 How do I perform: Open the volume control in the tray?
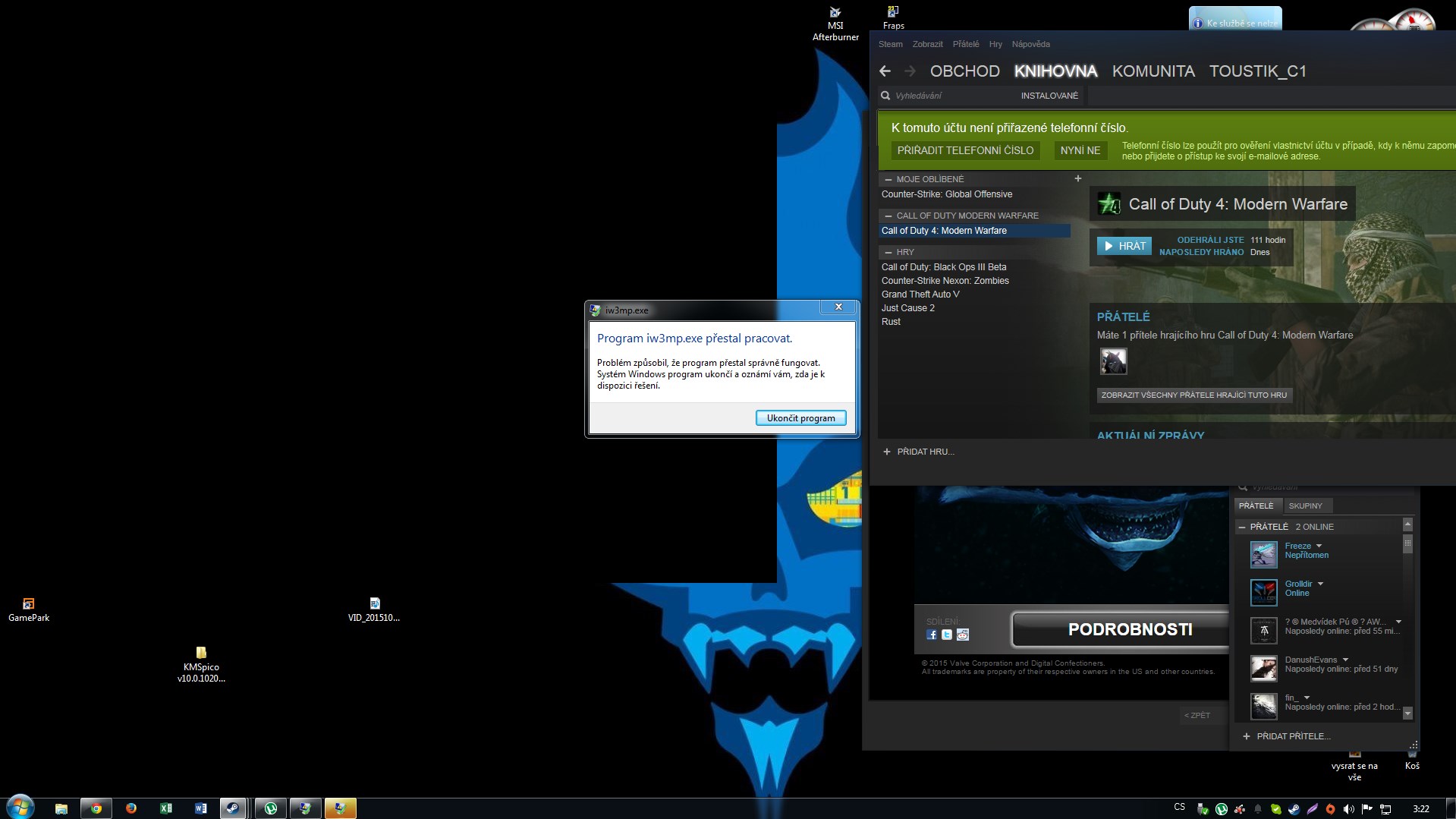click(x=1349, y=809)
